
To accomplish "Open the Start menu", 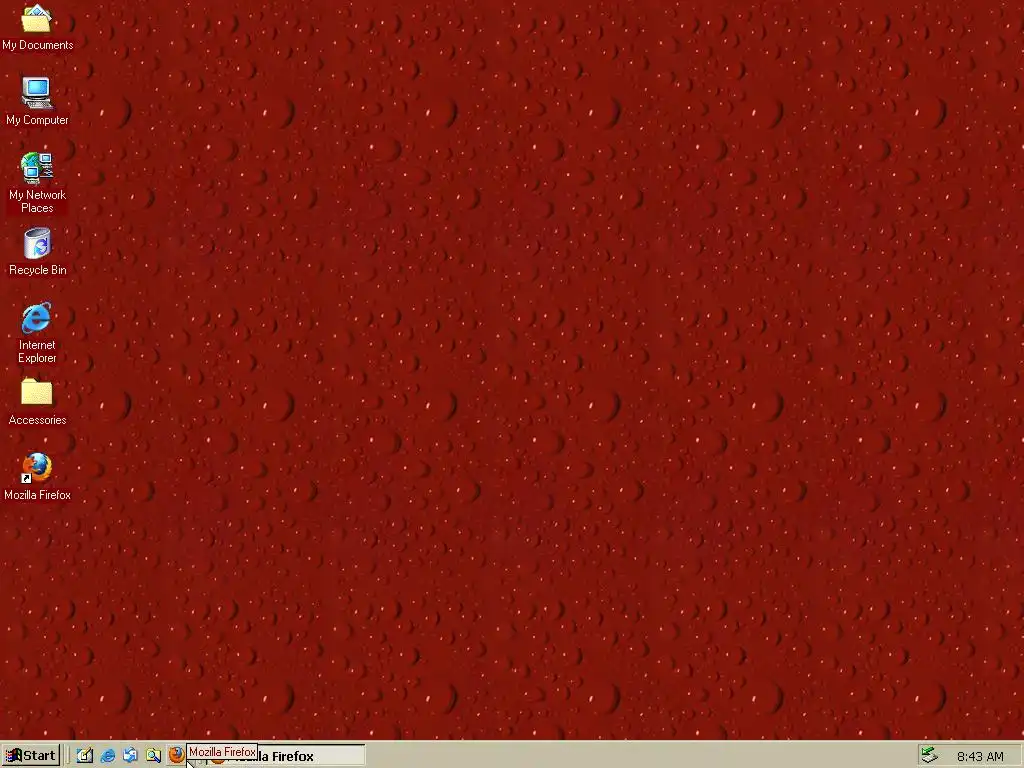I will 31,756.
